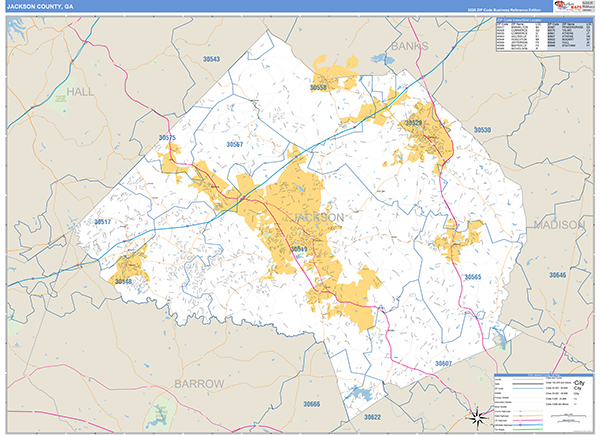600x435 pixels.
Task: Click ZIP code label 30607
Action: coord(443,363)
